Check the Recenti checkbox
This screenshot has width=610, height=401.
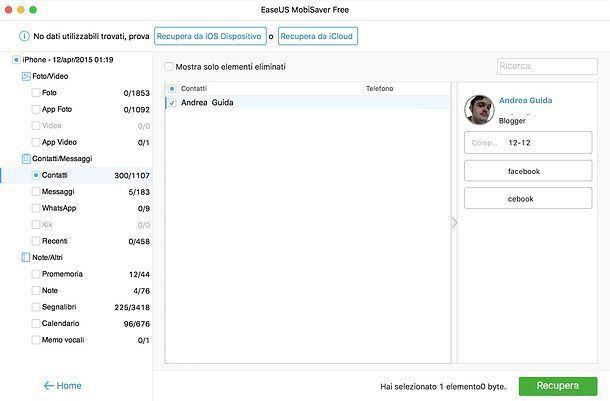[36, 241]
